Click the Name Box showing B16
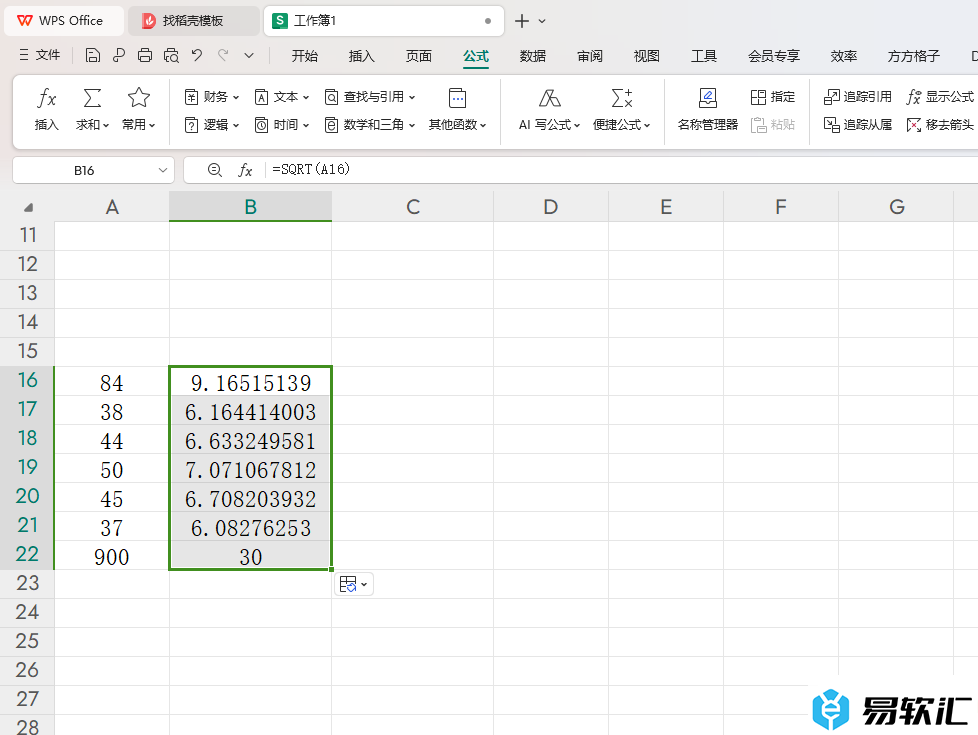This screenshot has height=735, width=978. coord(84,170)
